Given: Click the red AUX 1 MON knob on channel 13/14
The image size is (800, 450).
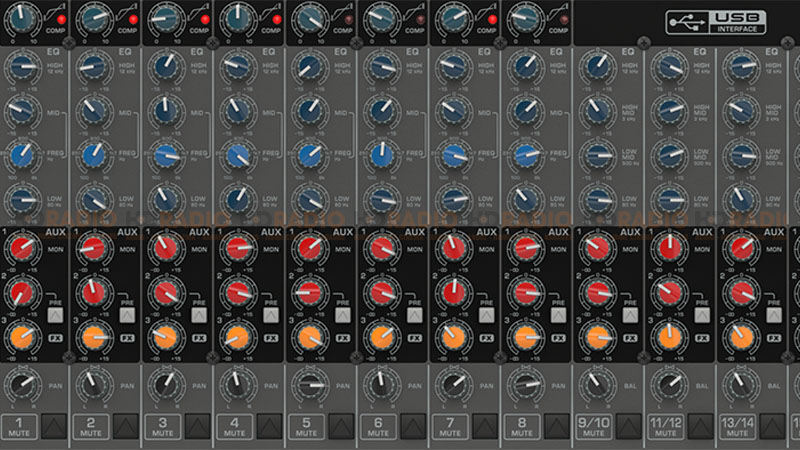Looking at the screenshot, I should coord(741,248).
